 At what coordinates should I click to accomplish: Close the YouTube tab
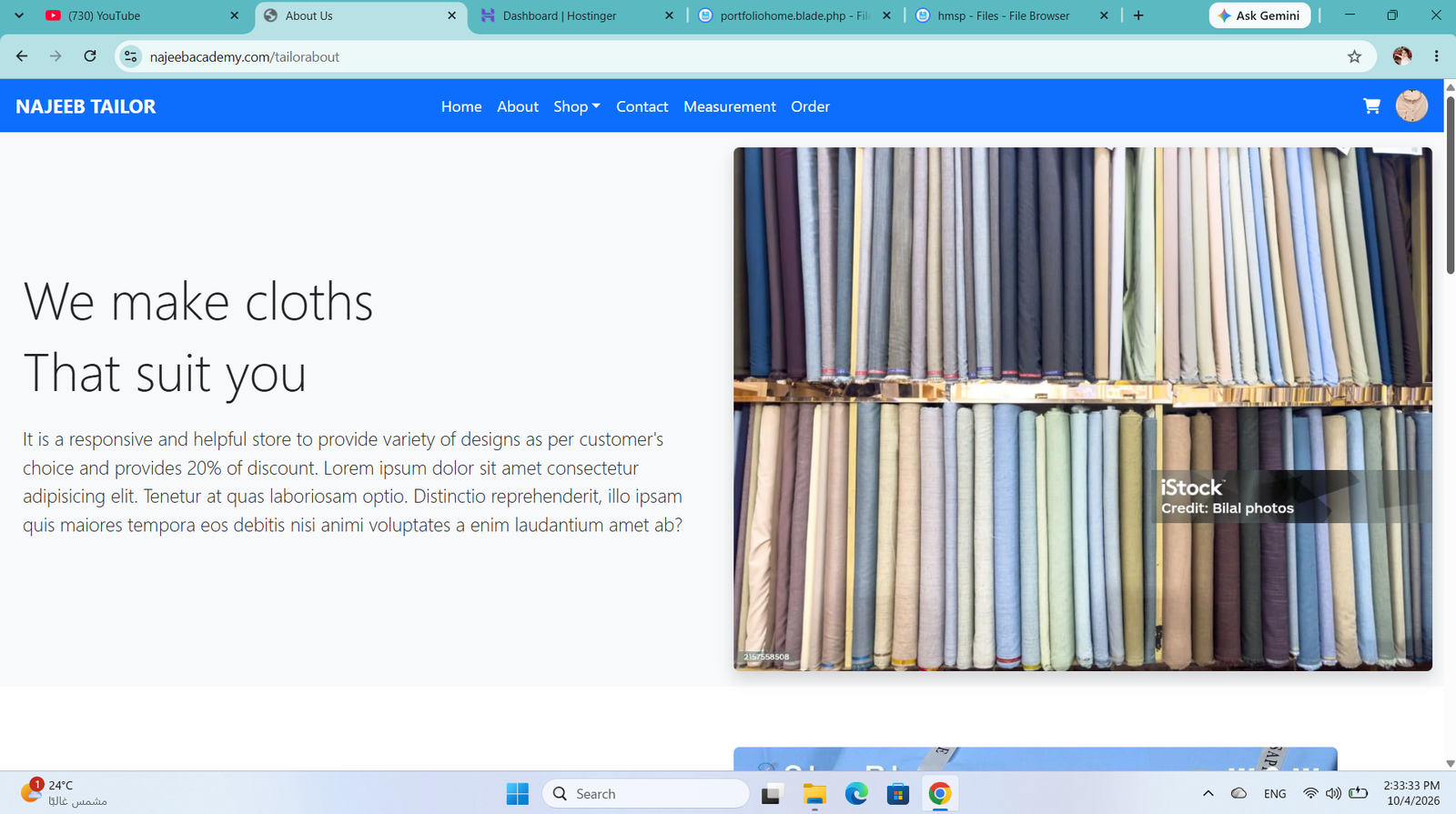tap(234, 15)
